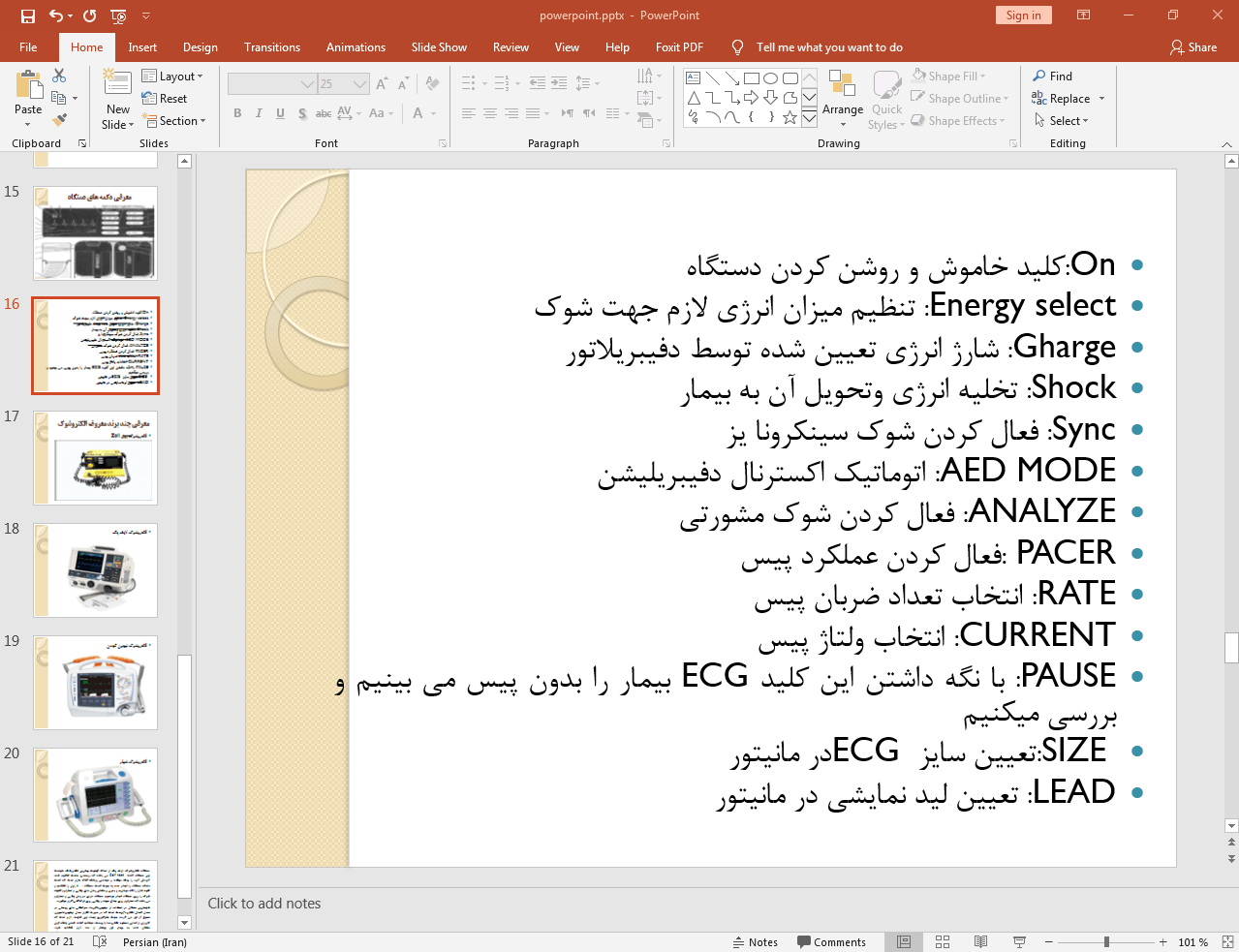Screen dimensions: 1239x952
Task: Open the Replace dropdown arrow
Action: pyautogui.click(x=1101, y=99)
